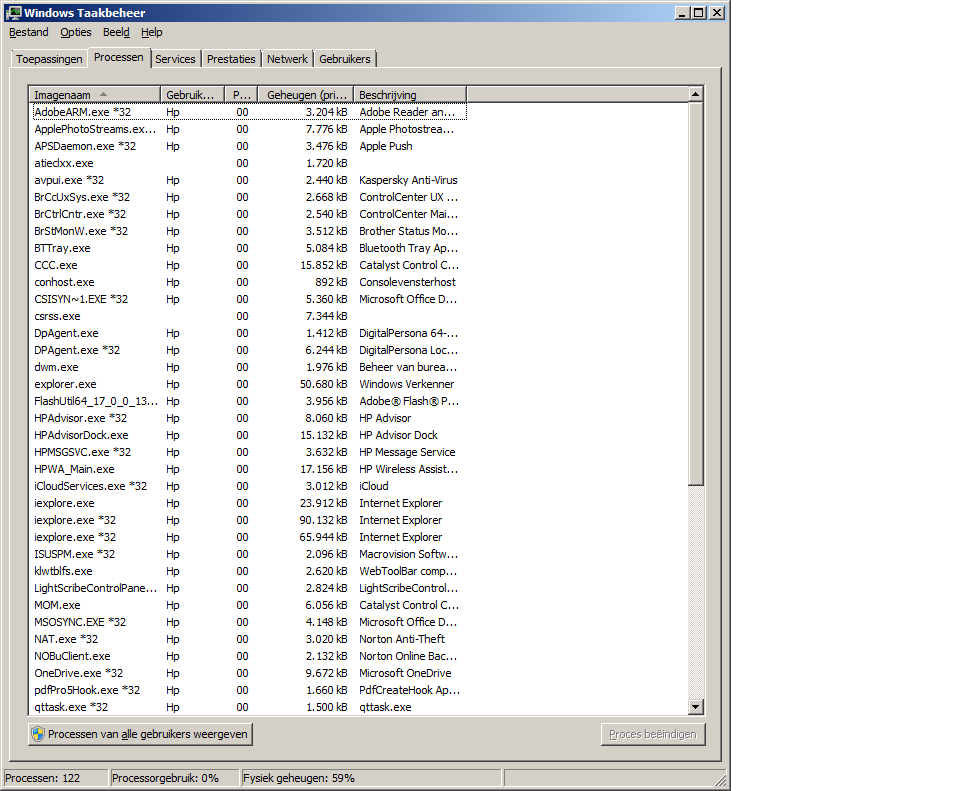Select the BrCcUxSys.exe *32 row
The width and height of the screenshot is (960, 791).
click(249, 197)
